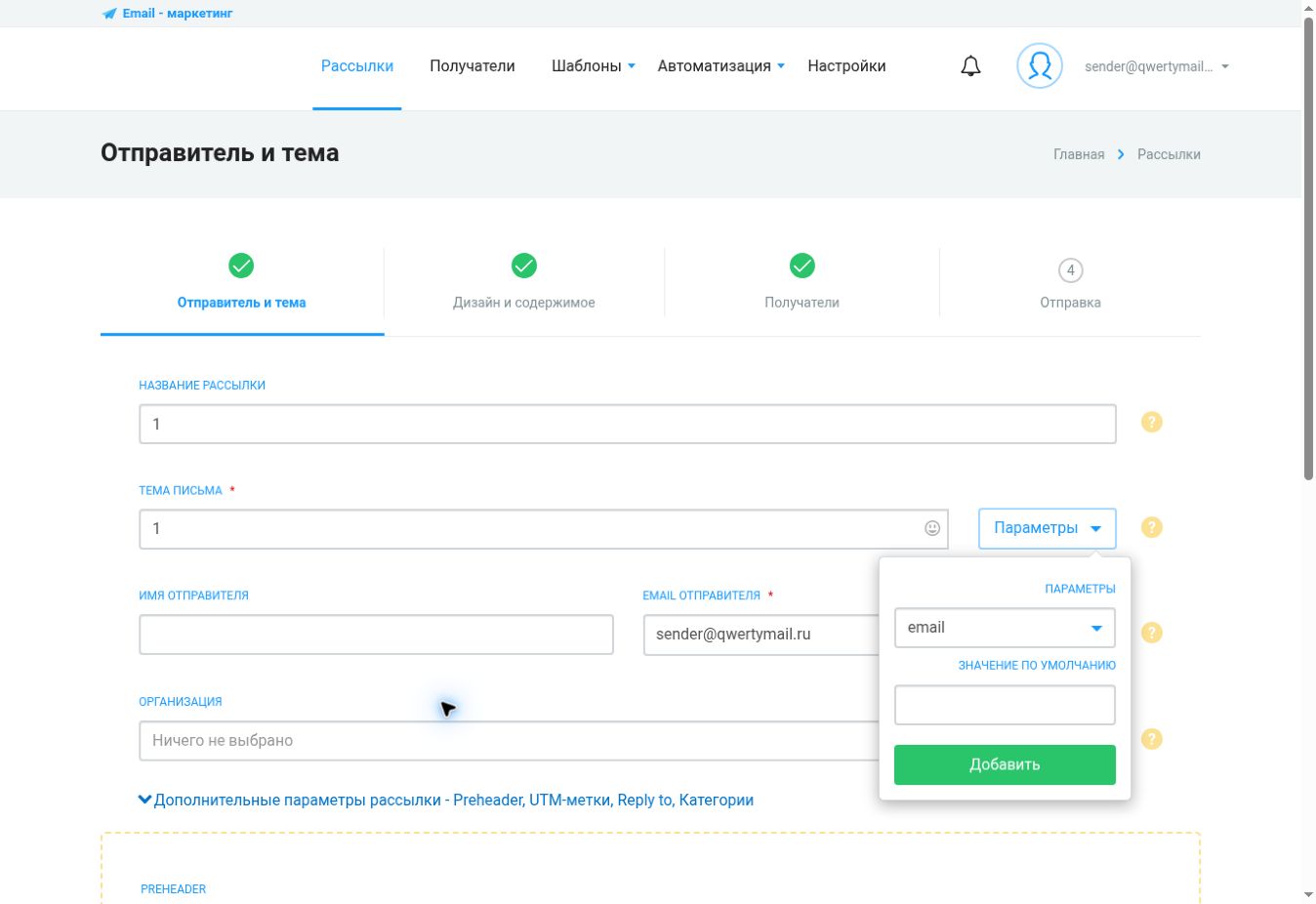The width and height of the screenshot is (1316, 904).
Task: Show help icon for sender email row
Action: [x=1152, y=633]
